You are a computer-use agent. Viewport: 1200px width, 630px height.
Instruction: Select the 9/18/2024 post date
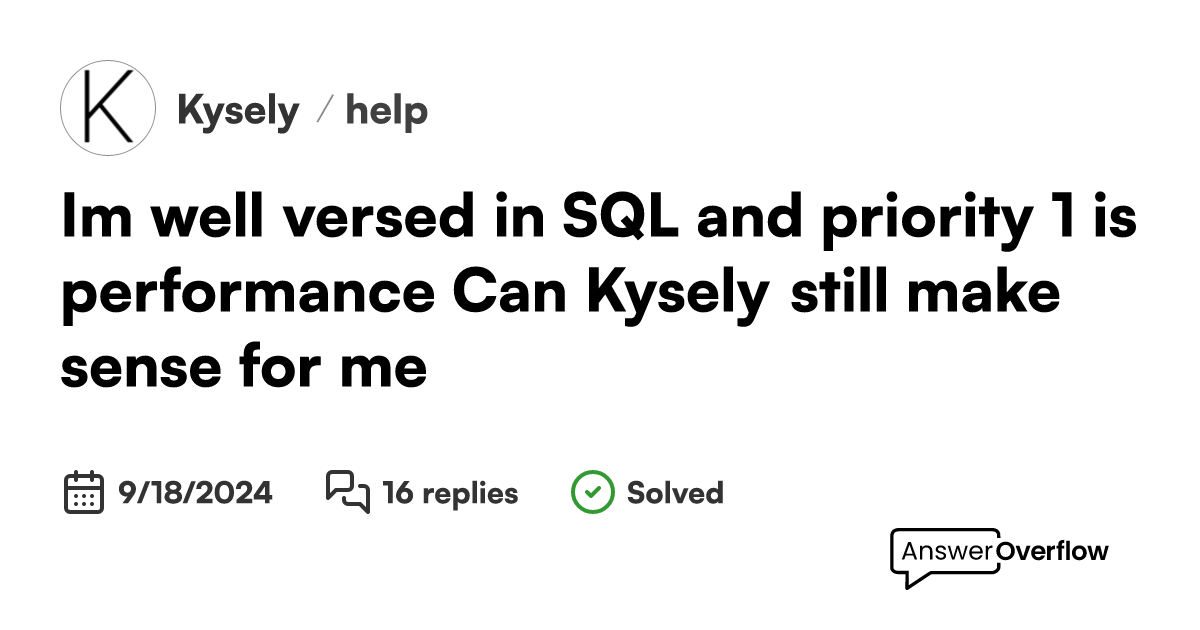coord(195,493)
